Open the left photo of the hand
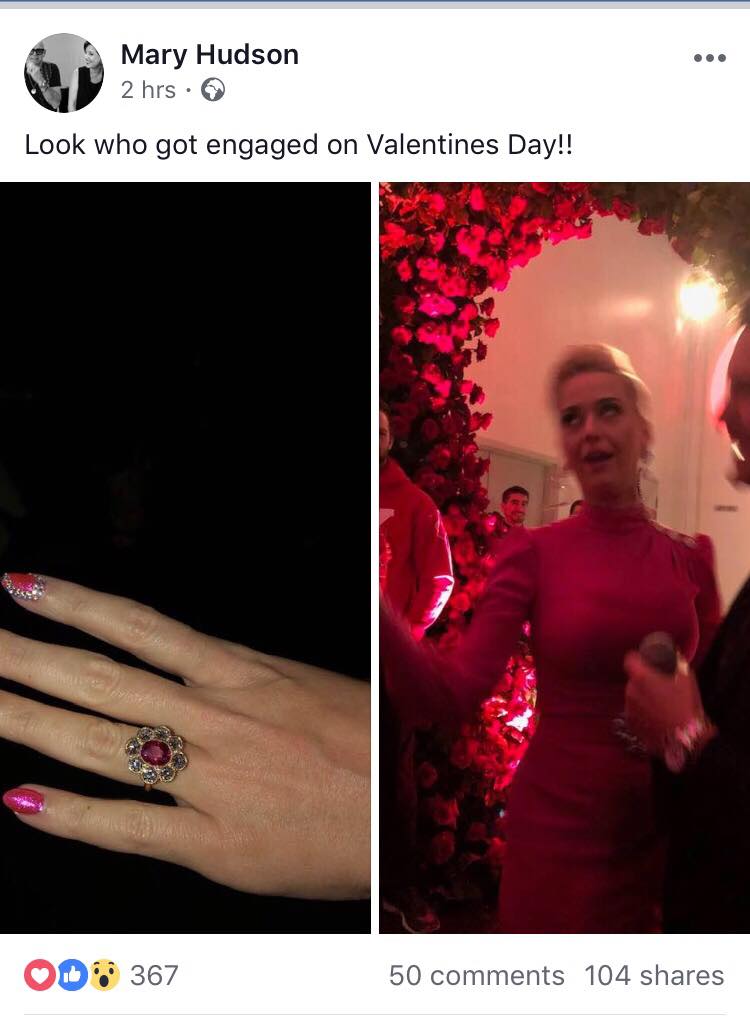The image size is (750, 1021). click(x=185, y=557)
